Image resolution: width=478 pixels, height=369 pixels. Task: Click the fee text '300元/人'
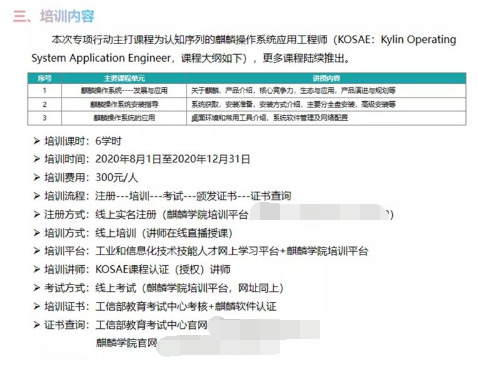click(117, 177)
